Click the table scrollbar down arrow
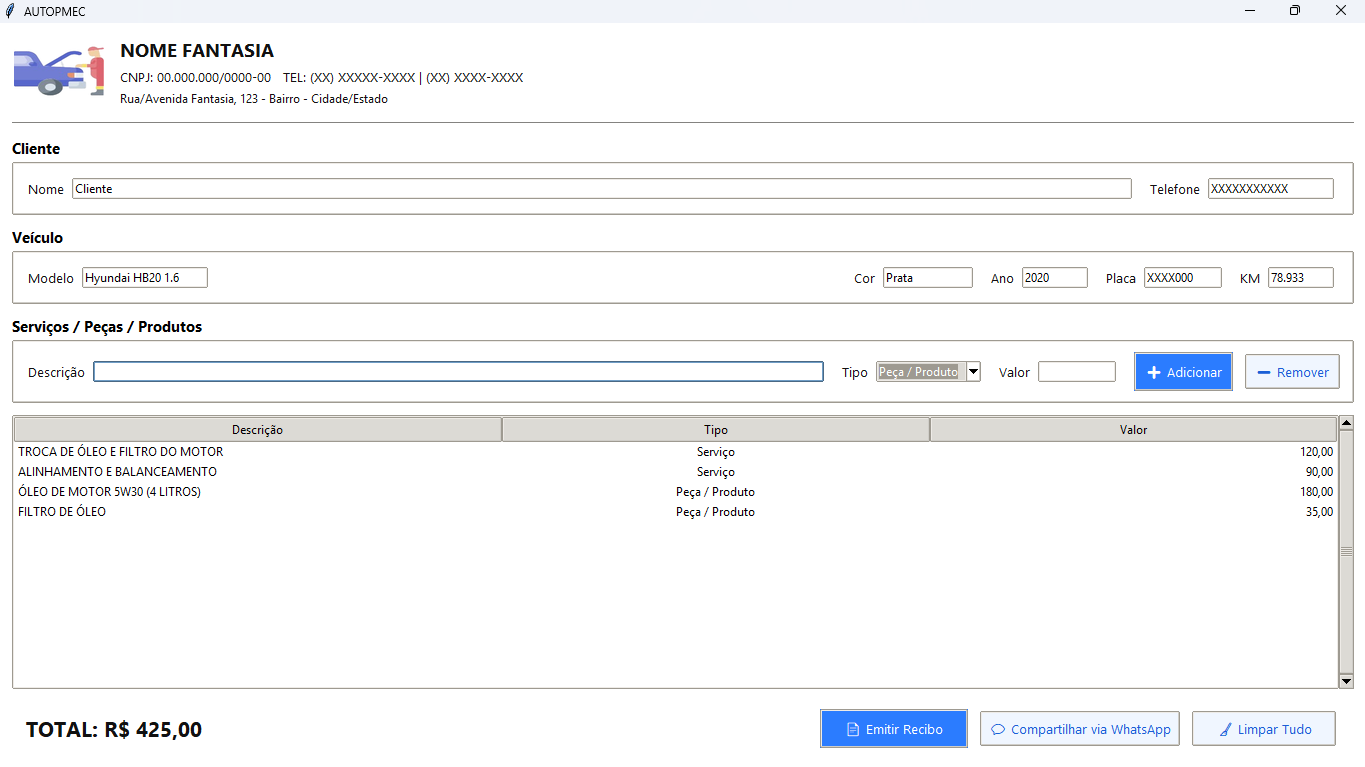Viewport: 1365px width, 767px height. (x=1345, y=681)
